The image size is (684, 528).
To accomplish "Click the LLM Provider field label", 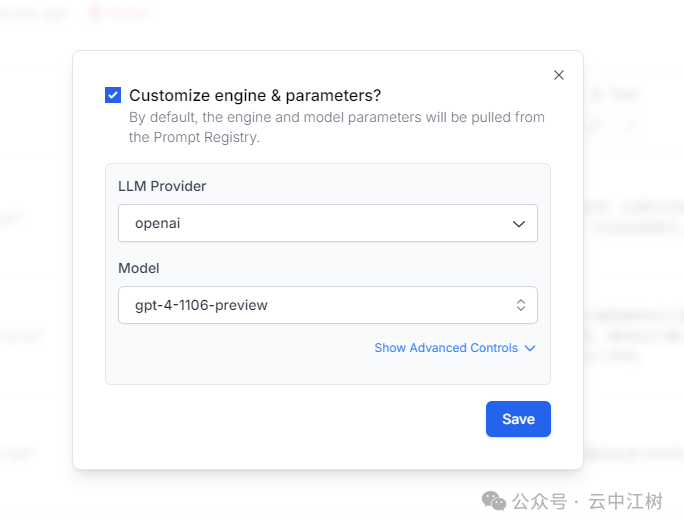I will pyautogui.click(x=162, y=186).
